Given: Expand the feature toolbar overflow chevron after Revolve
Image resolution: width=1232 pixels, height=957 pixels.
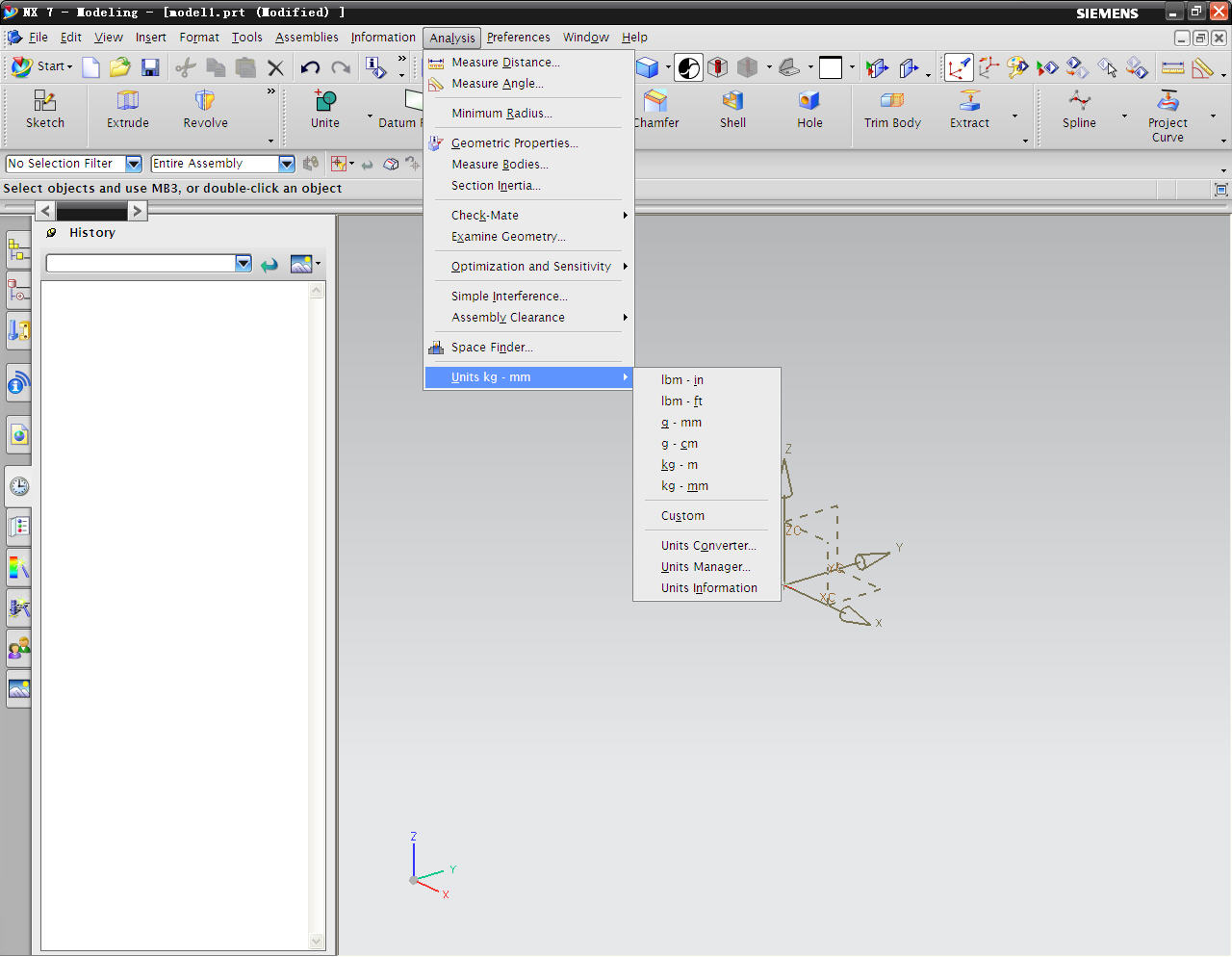Looking at the screenshot, I should pos(271,91).
